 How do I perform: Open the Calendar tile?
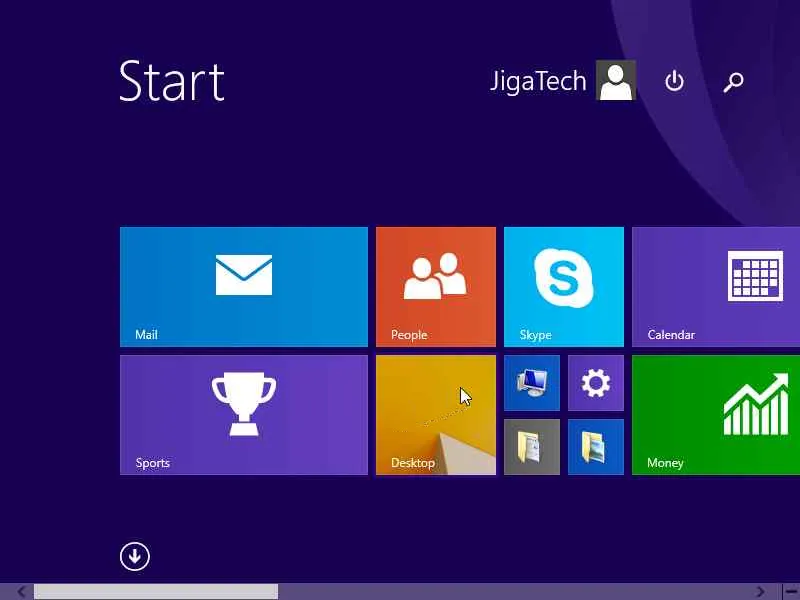click(716, 287)
